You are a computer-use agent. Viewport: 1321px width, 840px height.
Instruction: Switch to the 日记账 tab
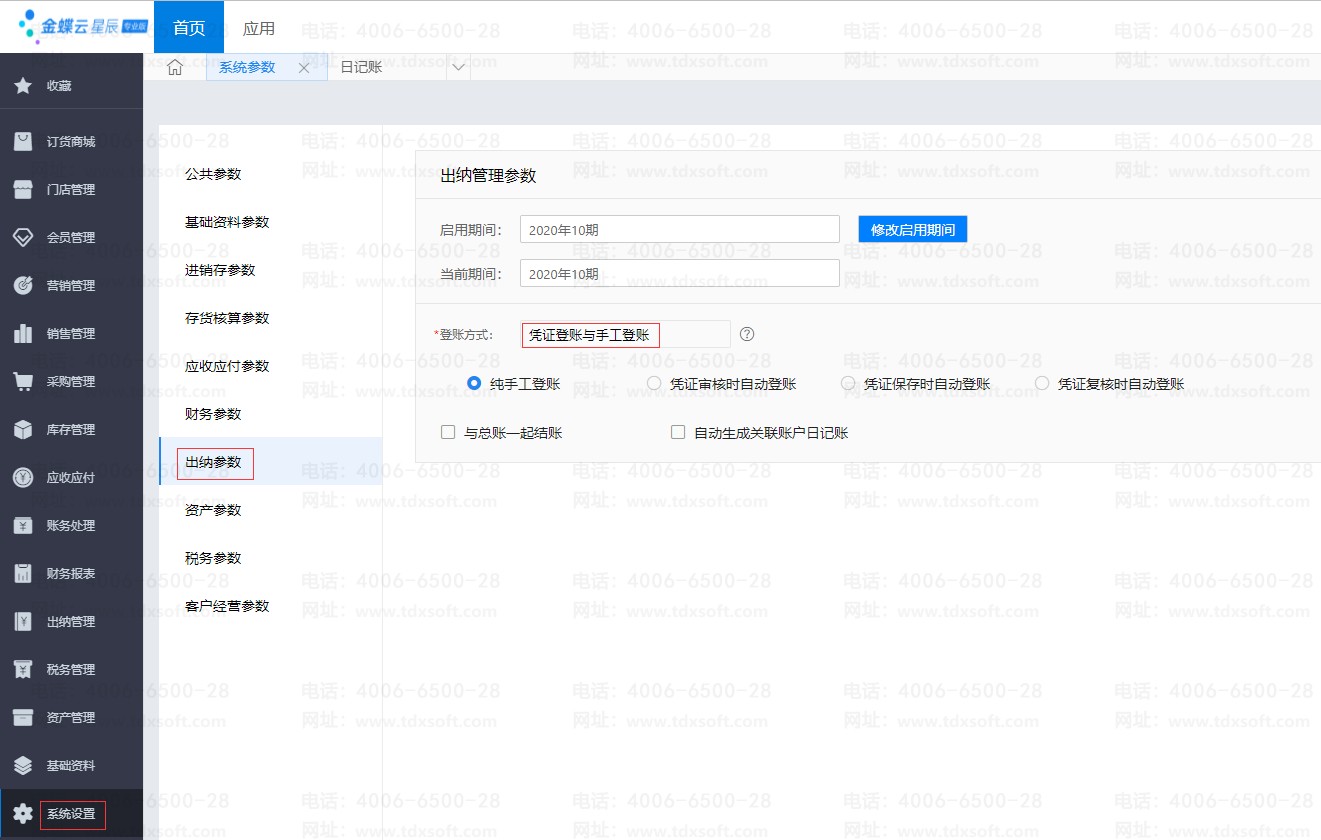click(x=362, y=67)
